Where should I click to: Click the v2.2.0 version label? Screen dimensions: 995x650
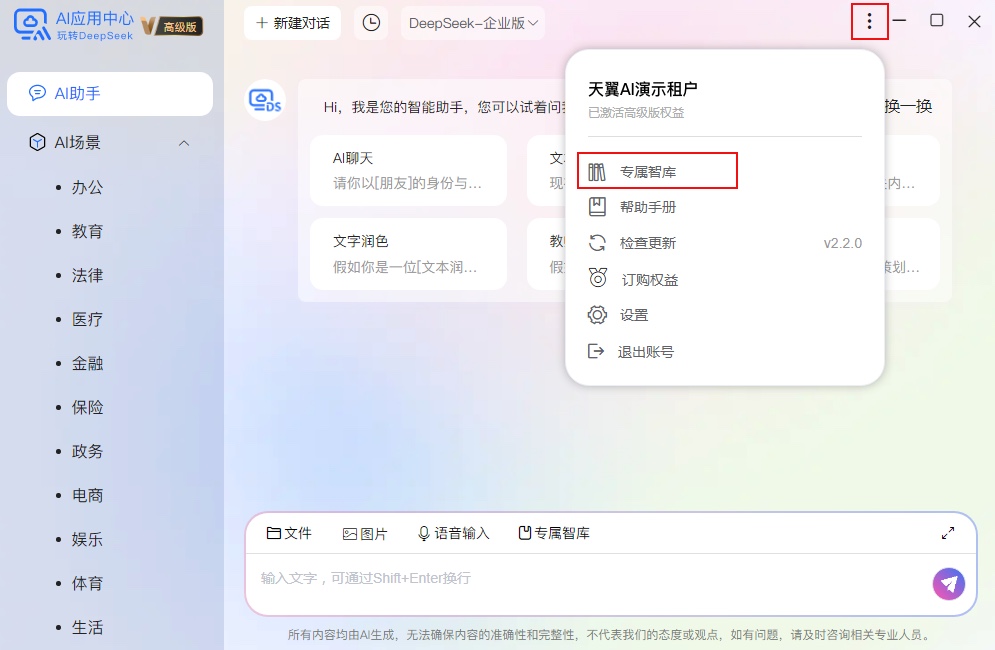coord(843,243)
